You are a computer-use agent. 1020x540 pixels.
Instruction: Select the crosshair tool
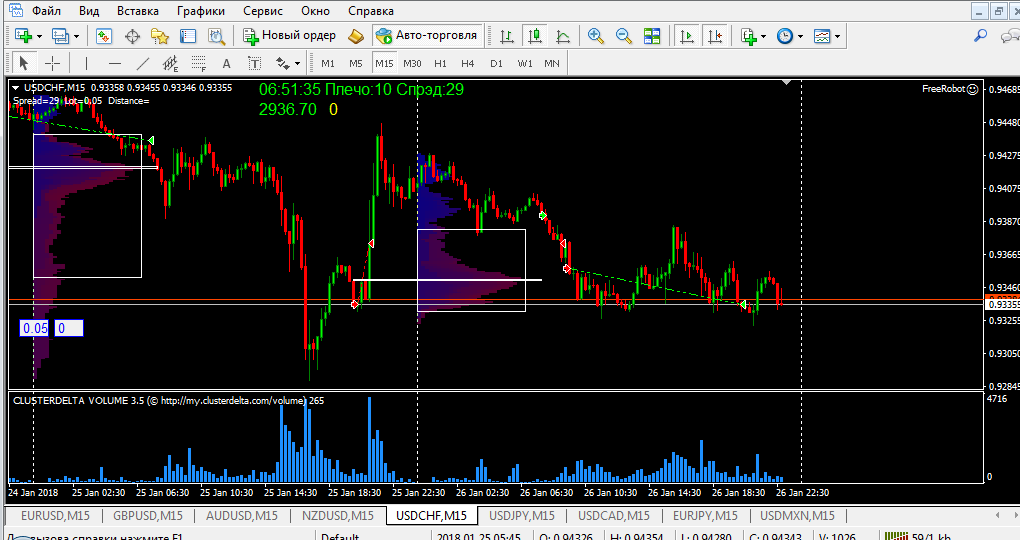[x=52, y=63]
